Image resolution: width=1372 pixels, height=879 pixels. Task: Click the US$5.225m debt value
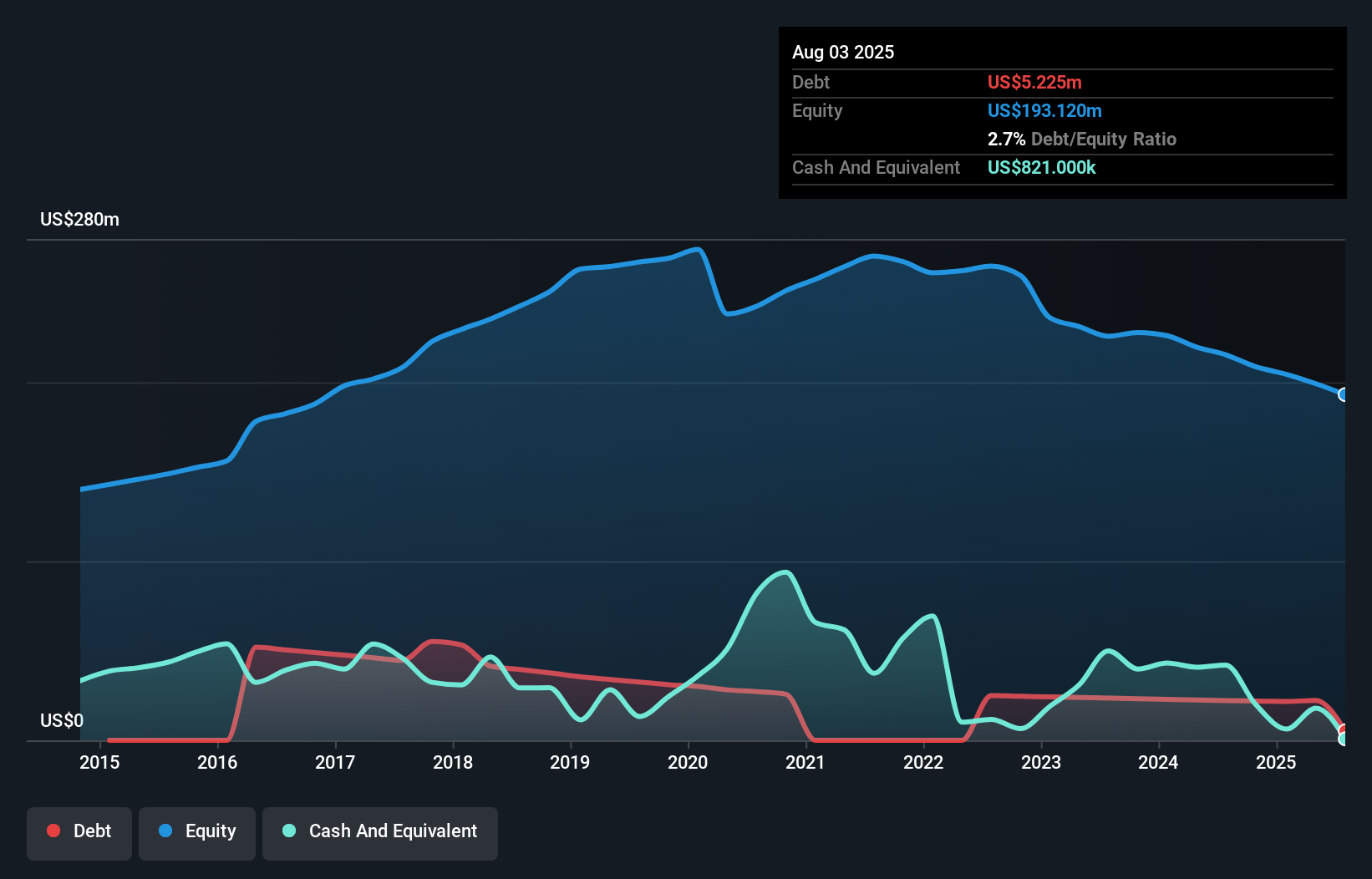point(1034,82)
